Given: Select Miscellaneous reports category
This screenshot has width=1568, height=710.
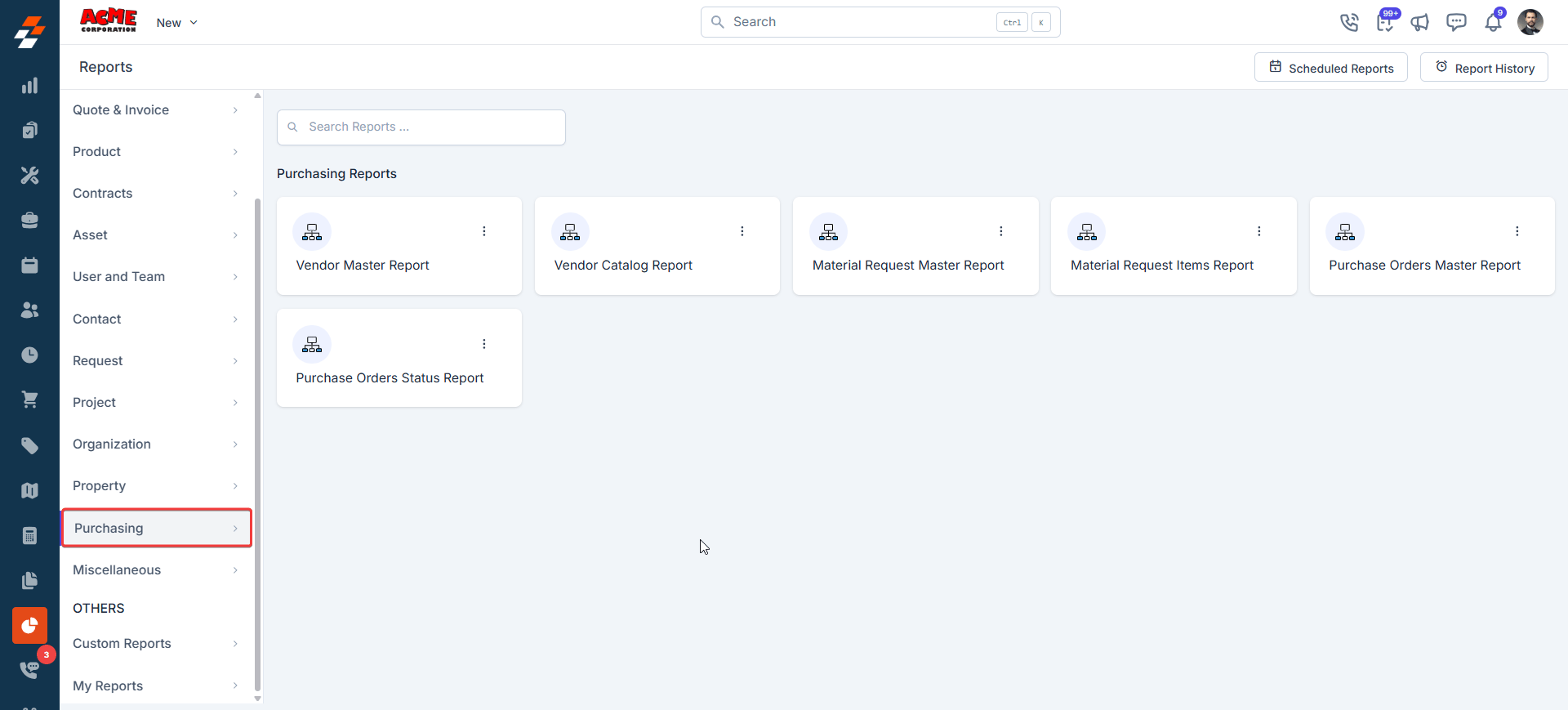Looking at the screenshot, I should [x=155, y=570].
